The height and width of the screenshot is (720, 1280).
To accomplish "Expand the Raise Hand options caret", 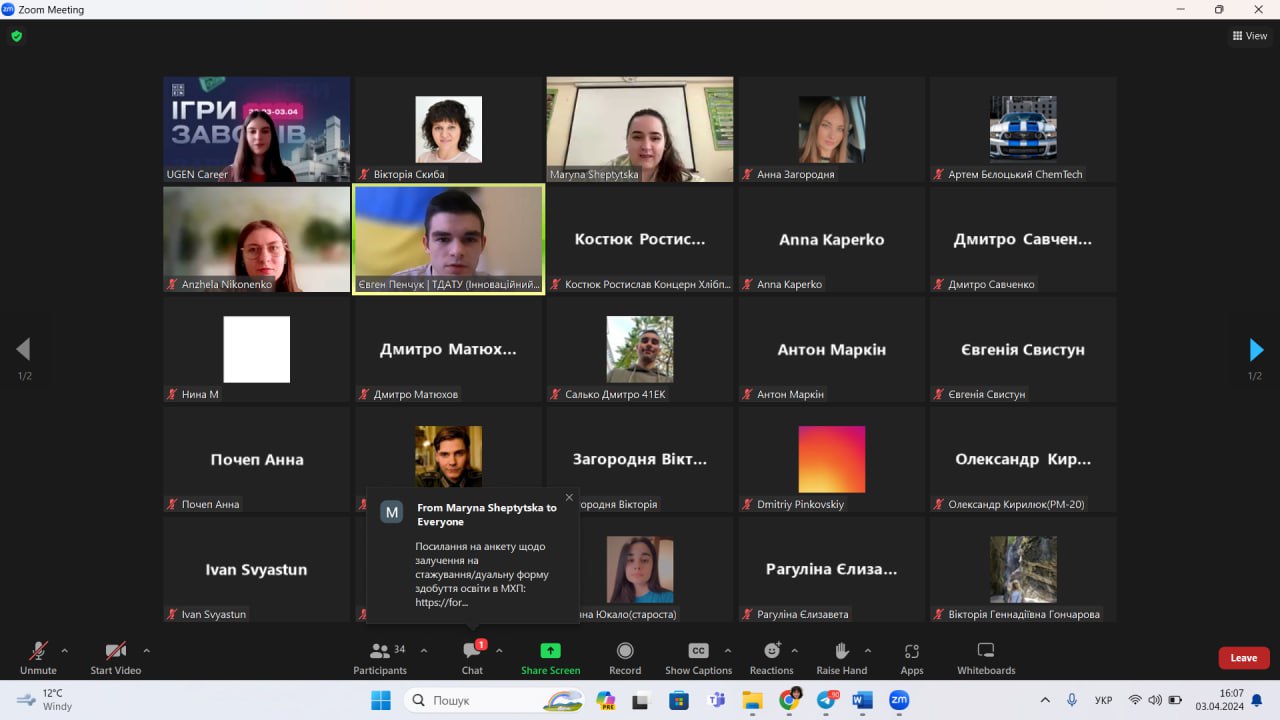I will pyautogui.click(x=867, y=650).
